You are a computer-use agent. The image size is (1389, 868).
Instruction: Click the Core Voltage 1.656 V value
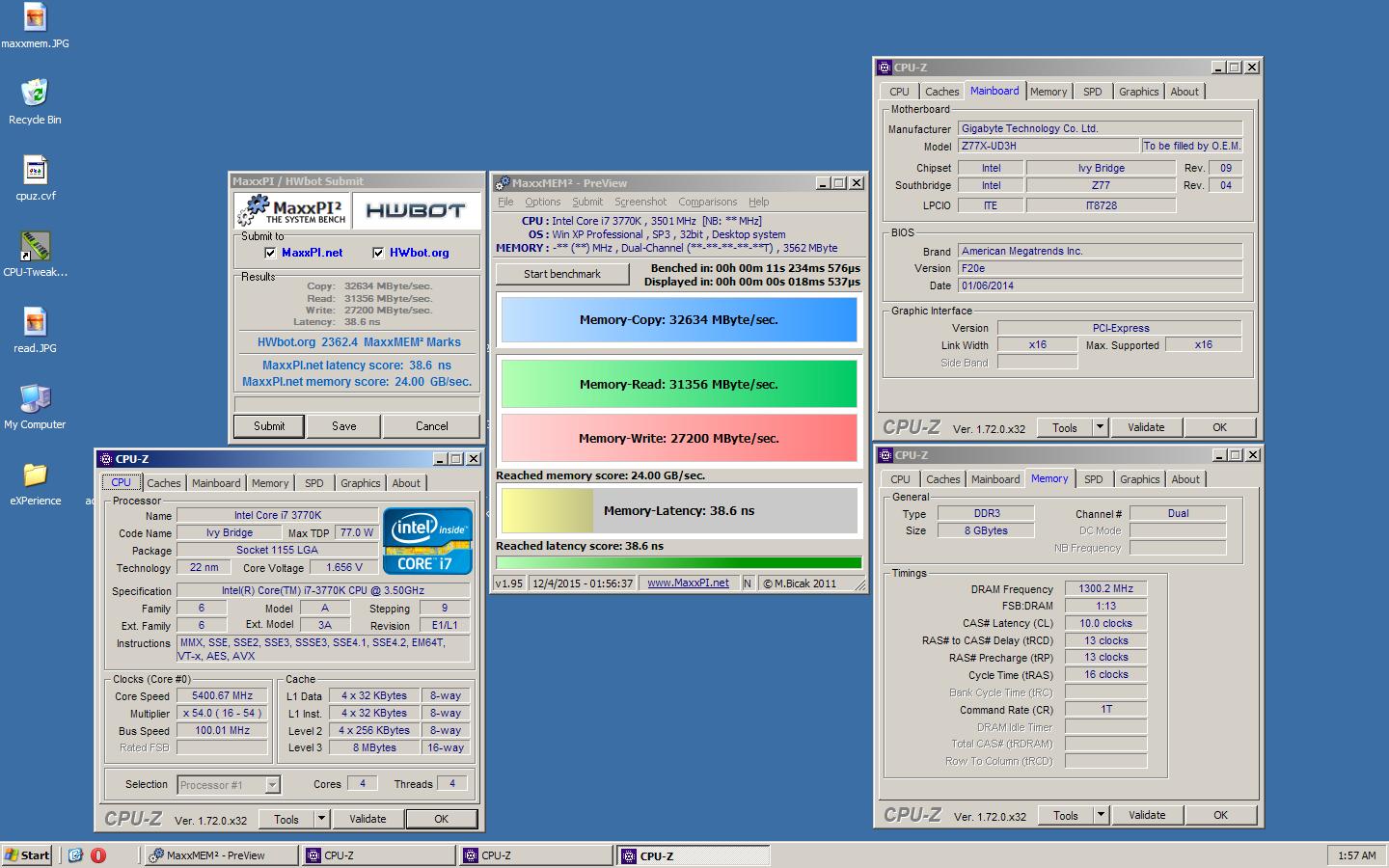[x=344, y=567]
